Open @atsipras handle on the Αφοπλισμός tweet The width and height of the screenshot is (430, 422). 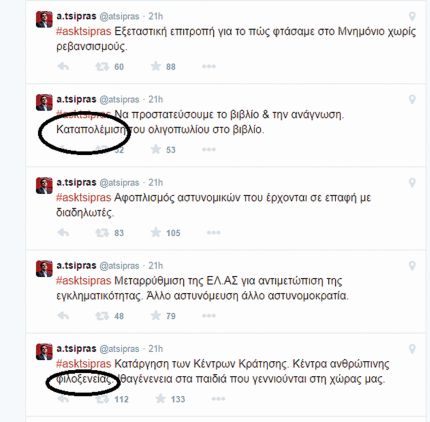pos(119,183)
